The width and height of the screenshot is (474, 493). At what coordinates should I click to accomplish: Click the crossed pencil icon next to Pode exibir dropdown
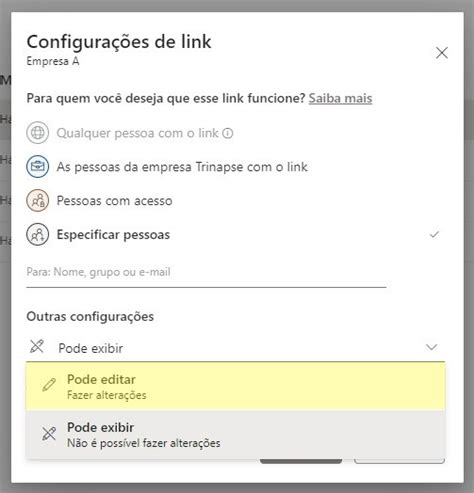[x=37, y=346]
